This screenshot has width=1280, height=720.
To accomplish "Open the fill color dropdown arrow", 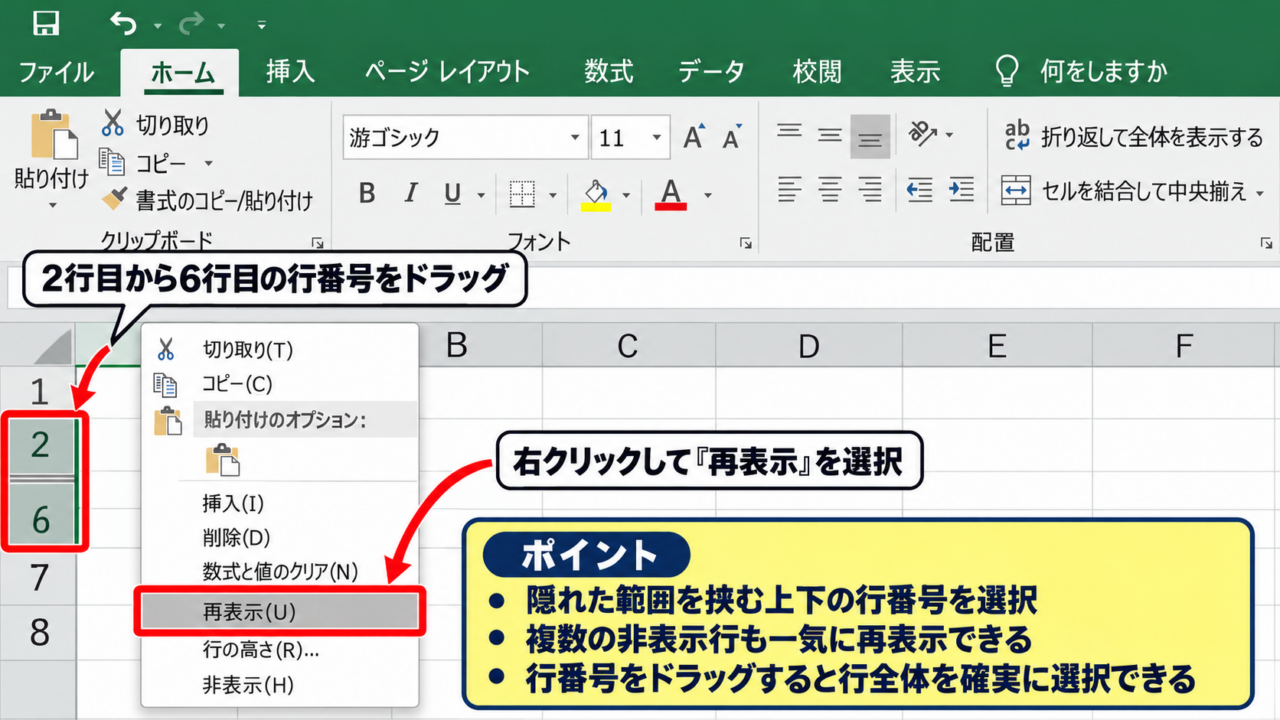I will pos(627,195).
